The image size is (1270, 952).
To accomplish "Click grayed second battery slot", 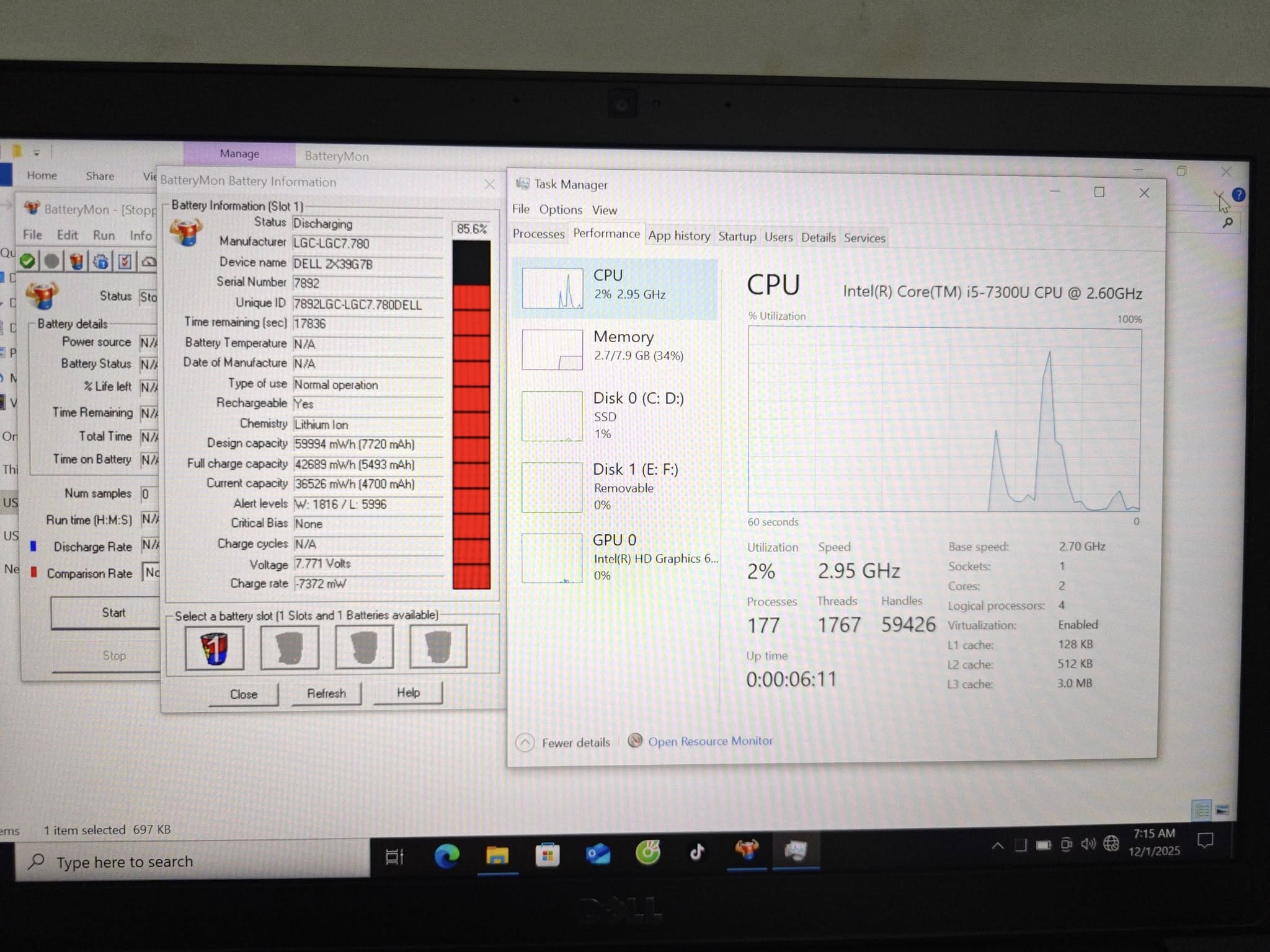I will (290, 648).
